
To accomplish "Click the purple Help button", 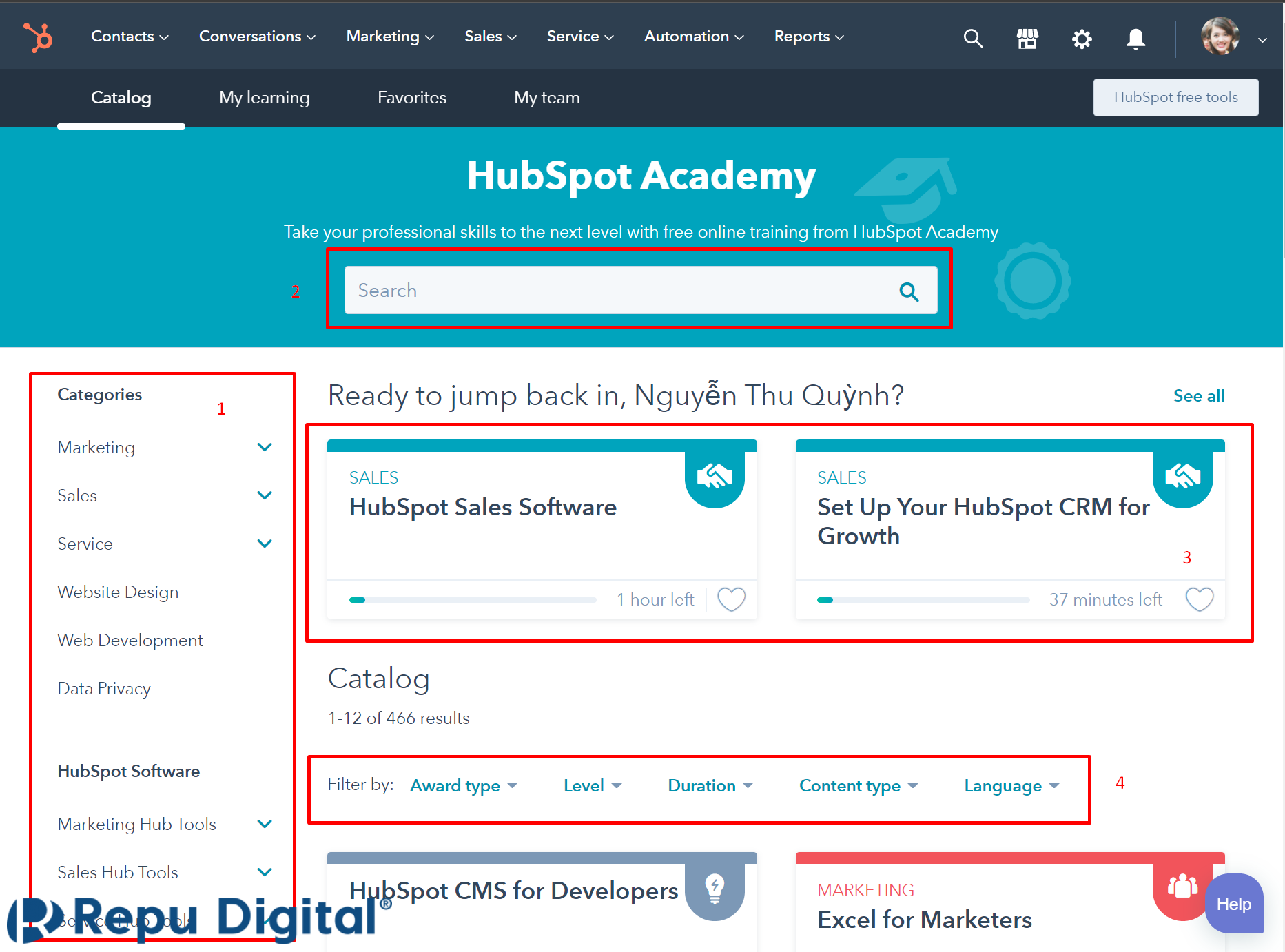I will click(1233, 904).
